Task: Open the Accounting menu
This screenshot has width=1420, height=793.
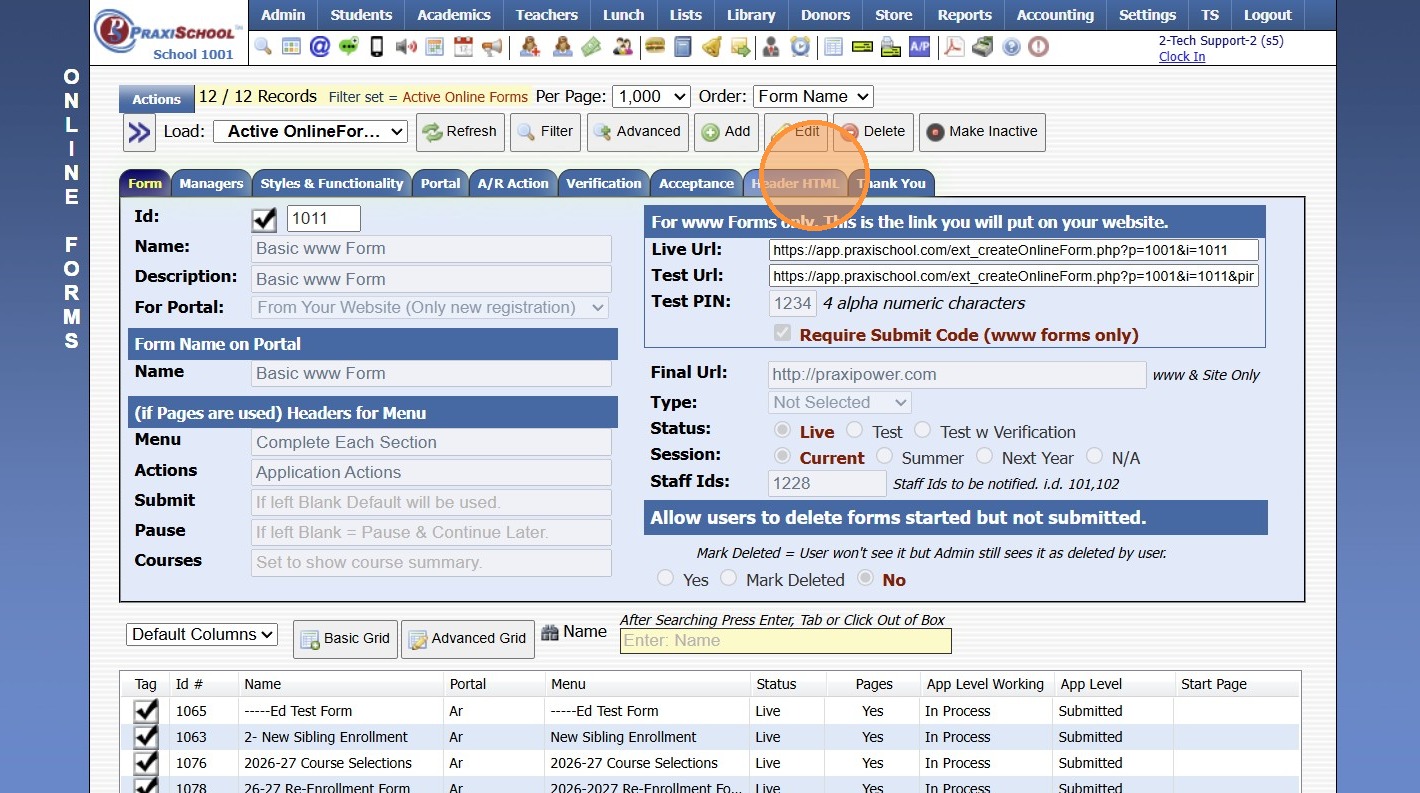Action: pyautogui.click(x=1055, y=15)
